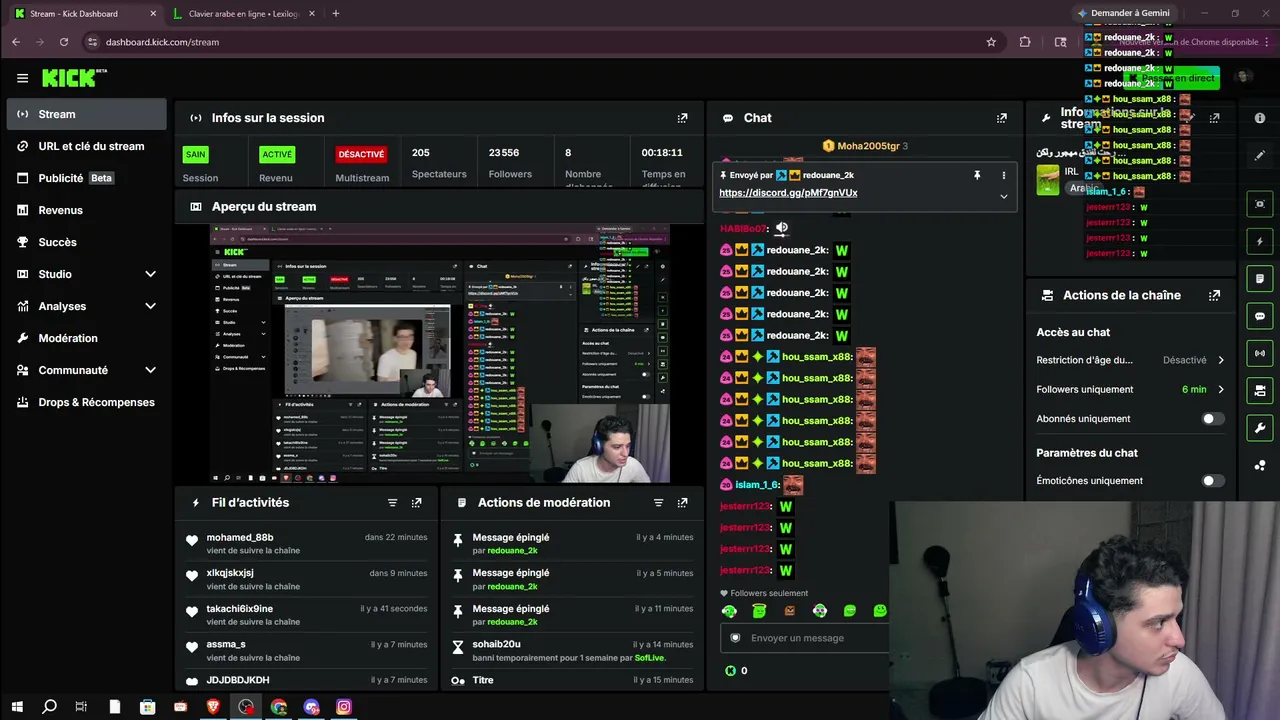This screenshot has width=1280, height=720.
Task: Click the pencil edit icon in right sidebar
Action: pos(1260,156)
